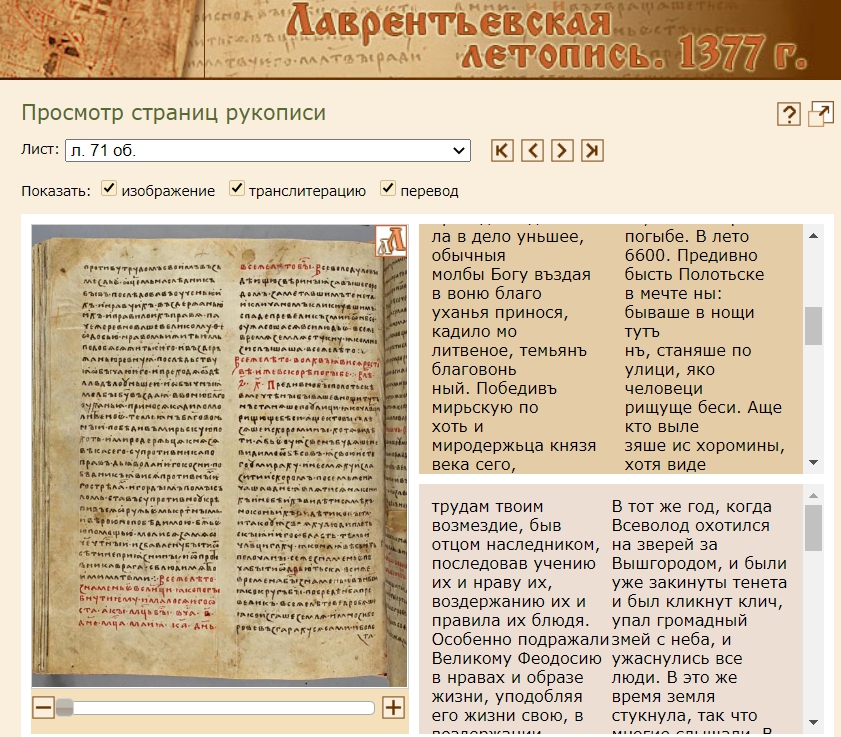Click the 'Лист:' label
The height and width of the screenshot is (737, 841).
40,149
